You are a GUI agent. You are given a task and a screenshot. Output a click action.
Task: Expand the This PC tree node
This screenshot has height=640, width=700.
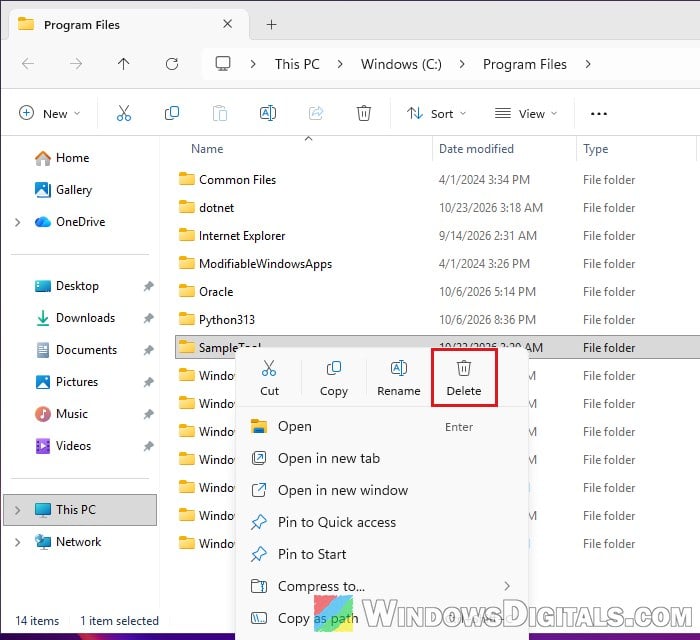17,510
